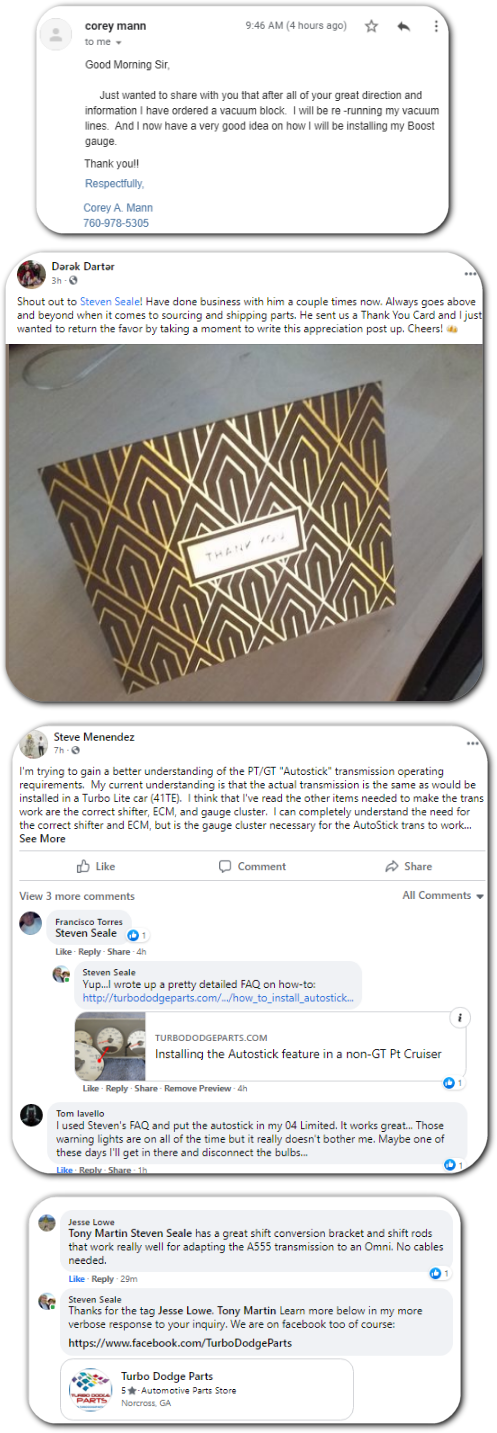Open the All Comments sorting dropdown
Screen dimensions: 497x1433
[x=443, y=896]
